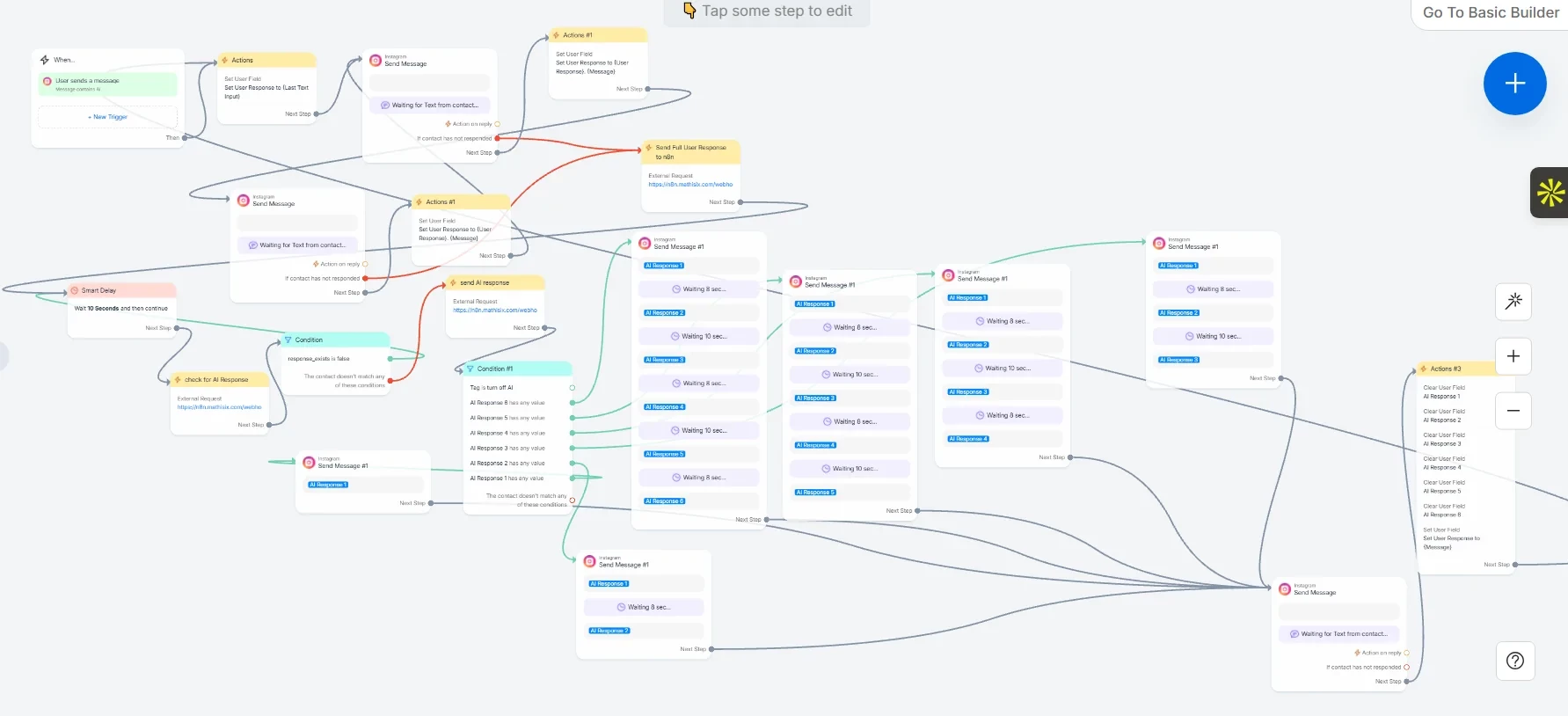Select "AI Response 1 has any value" row
This screenshot has width=1568, height=716.
click(519, 478)
